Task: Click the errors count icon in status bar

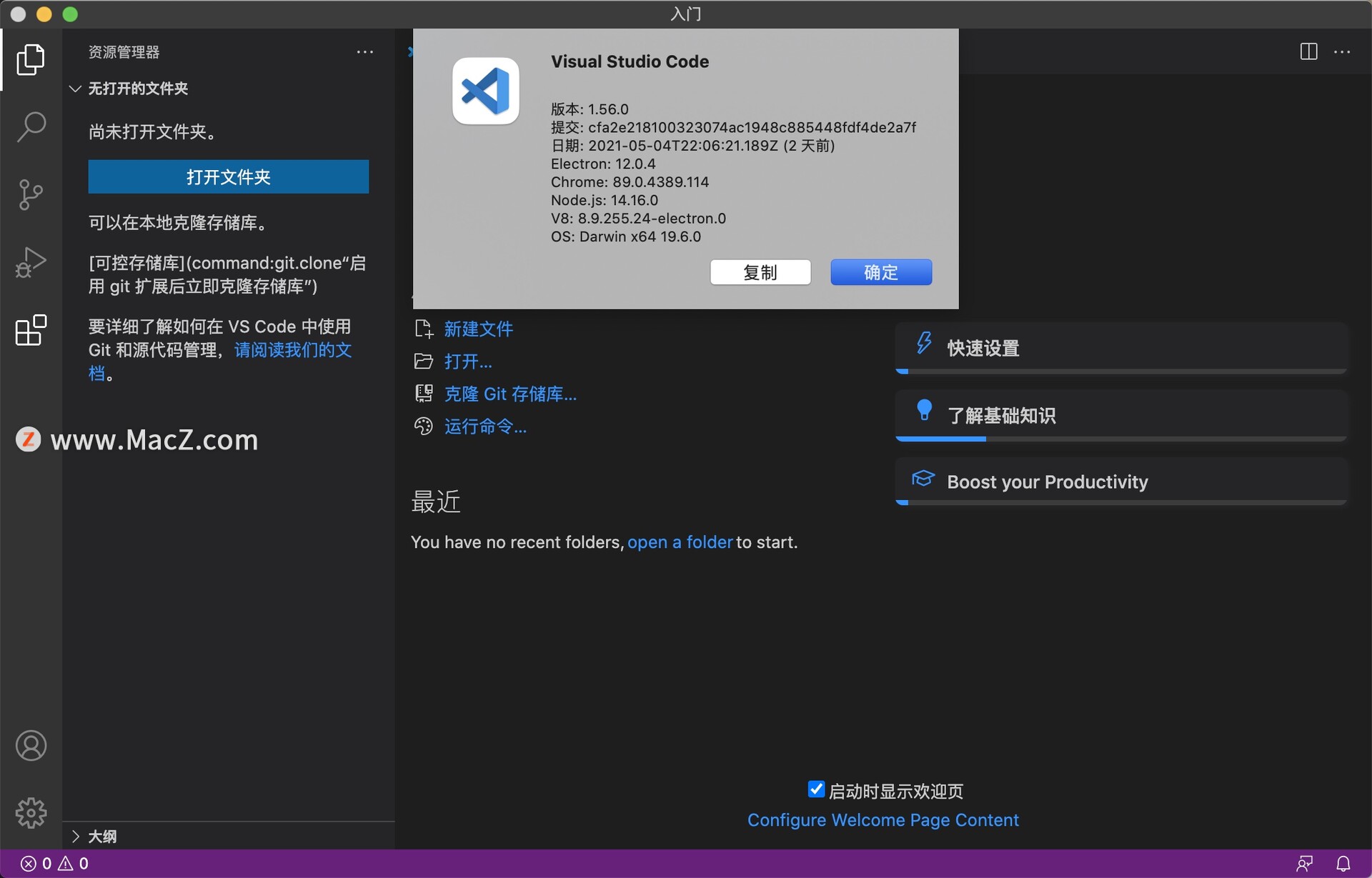Action: (28, 864)
